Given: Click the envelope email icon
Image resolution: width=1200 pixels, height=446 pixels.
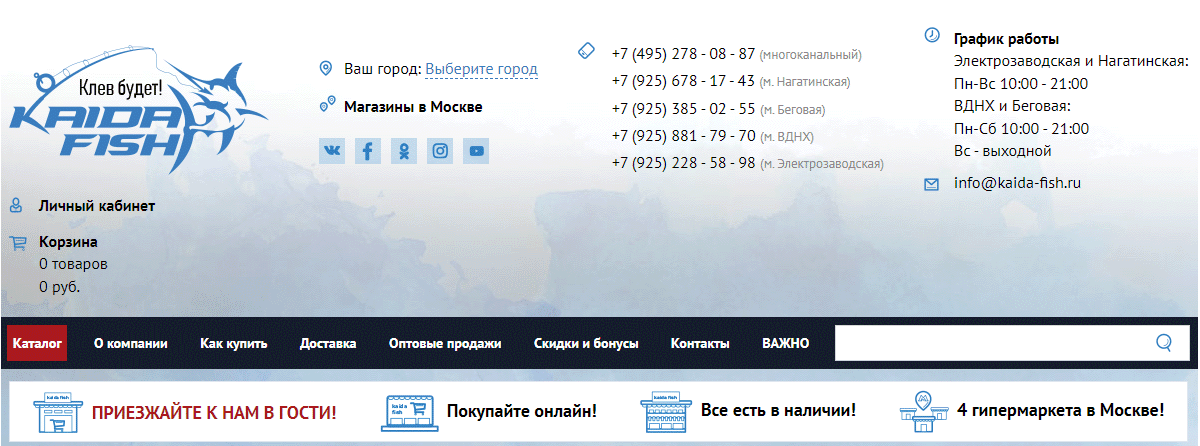Looking at the screenshot, I should tap(932, 184).
